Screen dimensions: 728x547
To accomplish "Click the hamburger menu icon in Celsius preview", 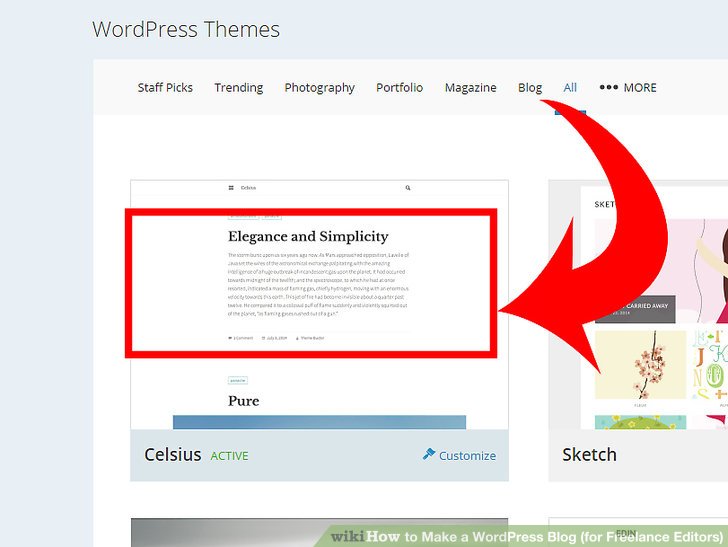I will 230,187.
